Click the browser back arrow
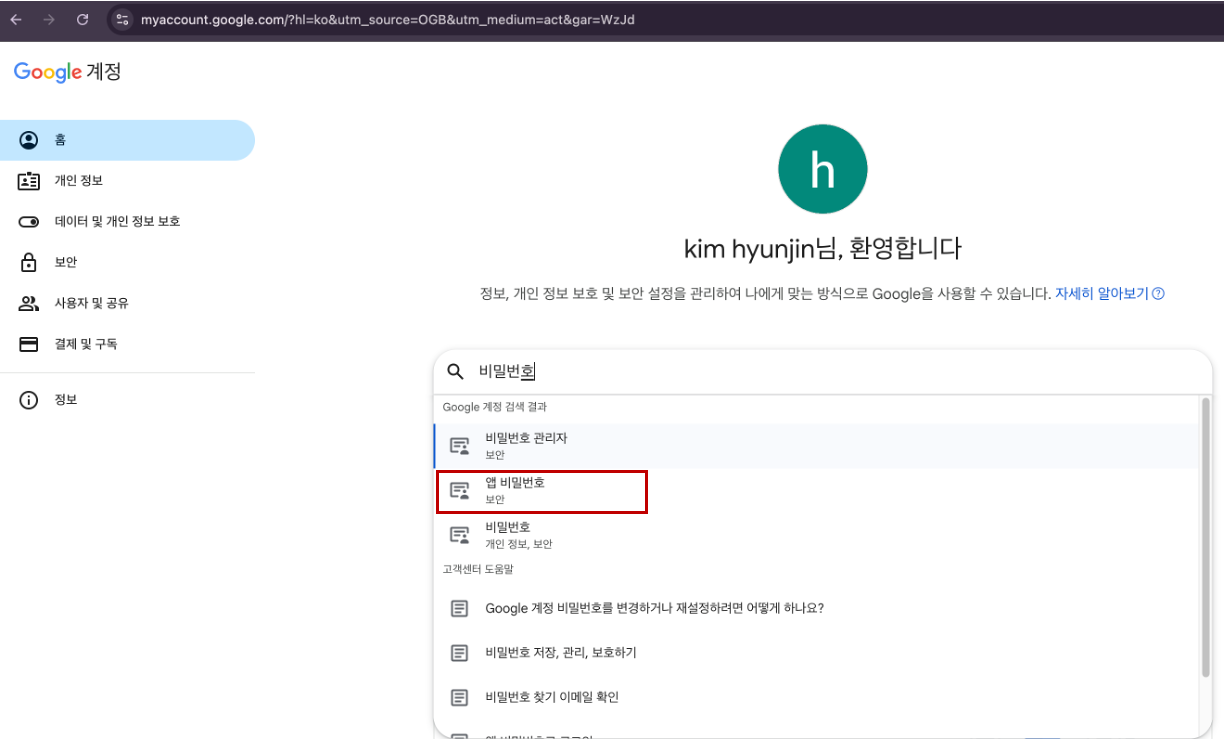 (16, 19)
